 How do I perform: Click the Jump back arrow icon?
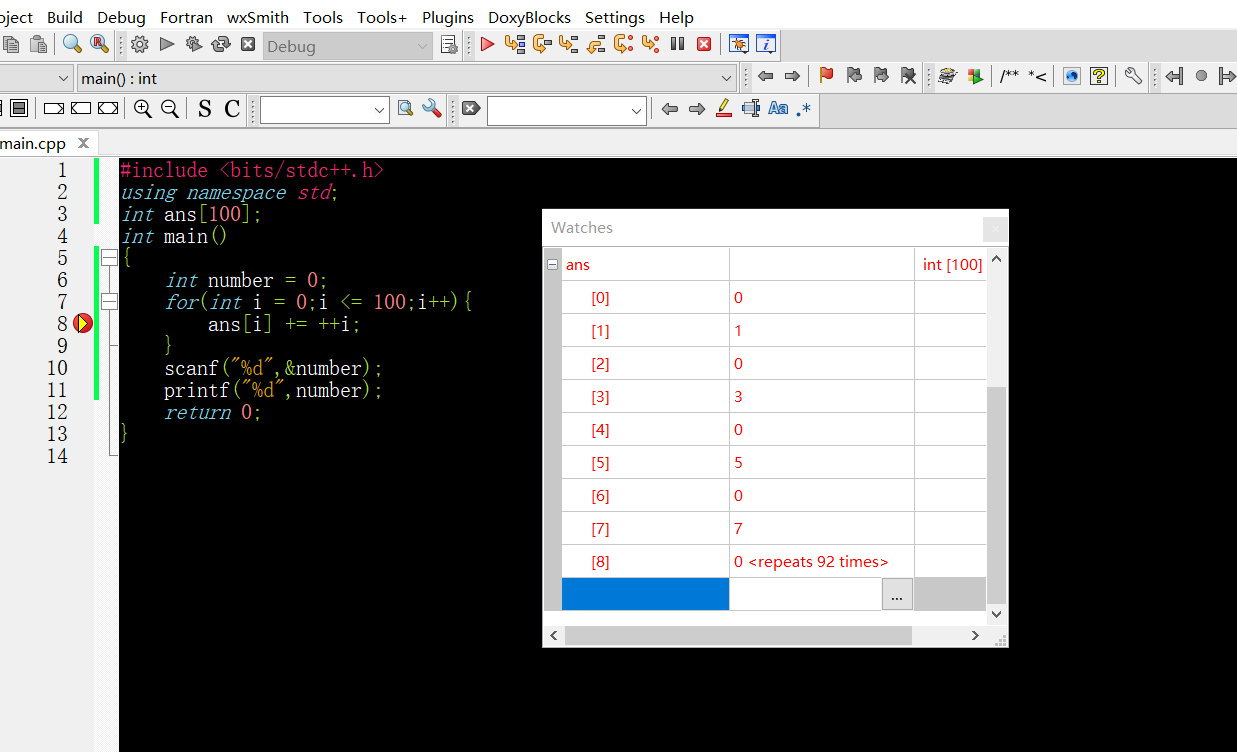(766, 76)
